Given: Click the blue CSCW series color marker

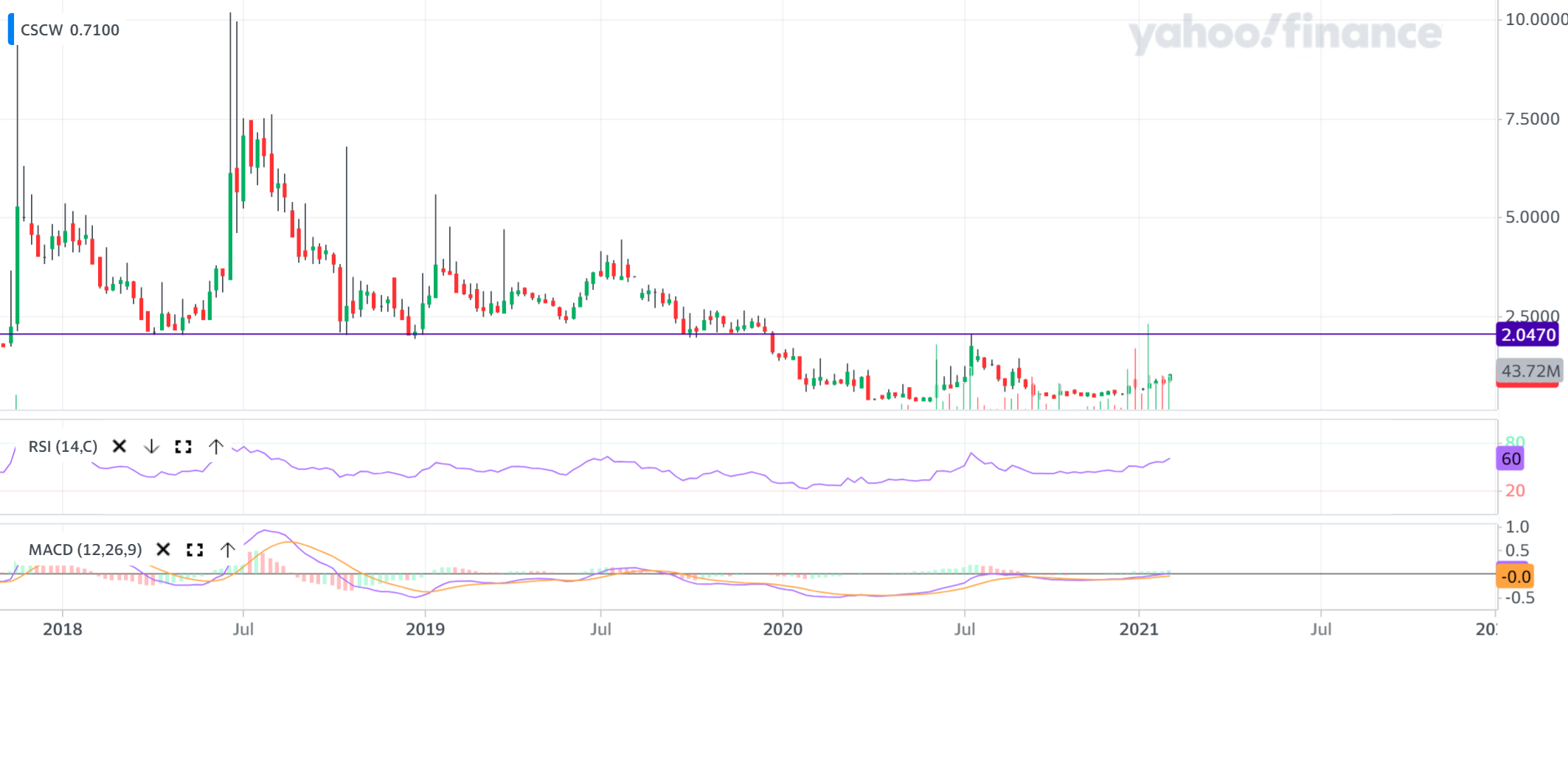Looking at the screenshot, I should (x=11, y=29).
